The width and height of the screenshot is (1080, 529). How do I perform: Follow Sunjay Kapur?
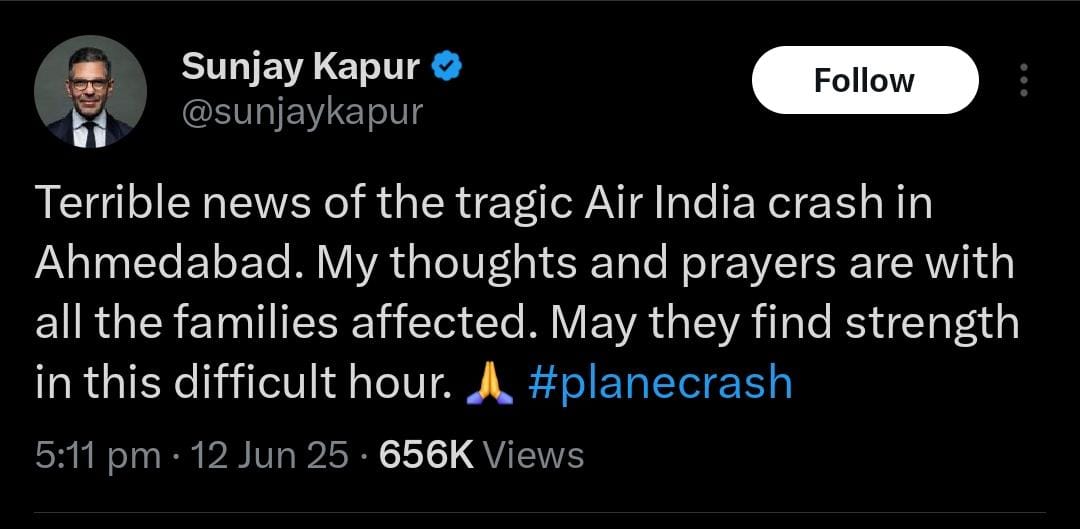pos(864,80)
